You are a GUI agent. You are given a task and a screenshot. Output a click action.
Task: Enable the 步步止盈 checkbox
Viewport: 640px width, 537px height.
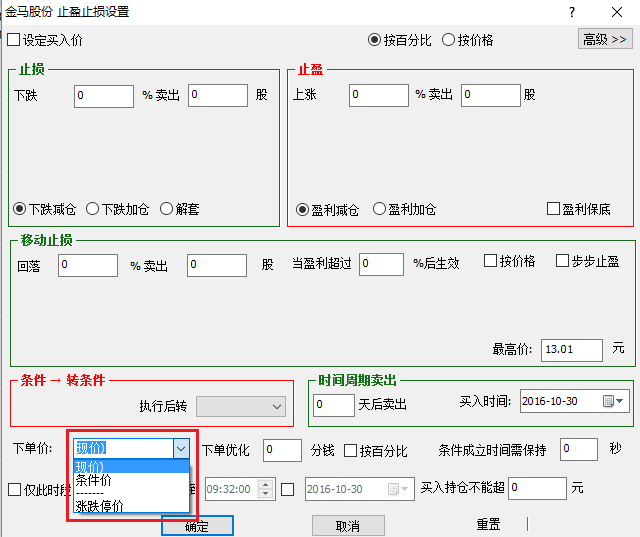(x=562, y=261)
